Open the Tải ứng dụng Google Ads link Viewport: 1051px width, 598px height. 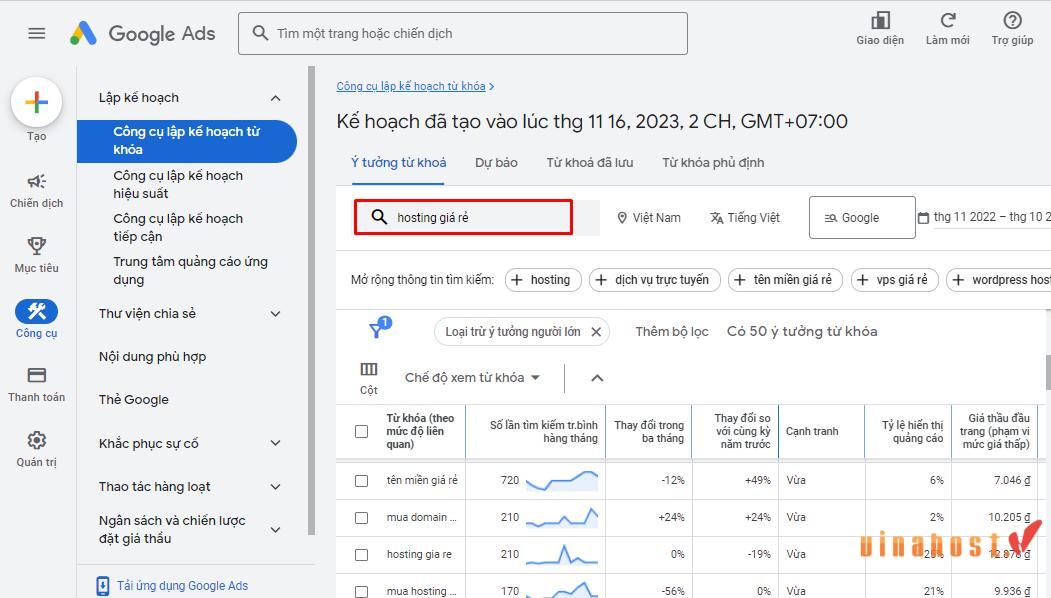coord(181,585)
